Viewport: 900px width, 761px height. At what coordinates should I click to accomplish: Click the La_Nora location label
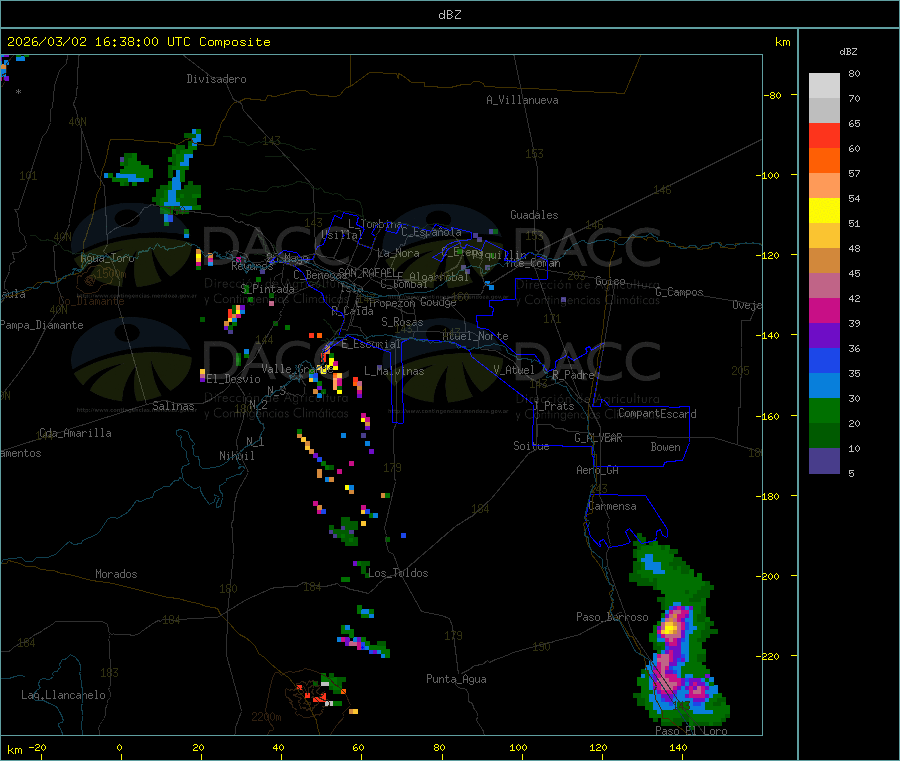(x=398, y=253)
